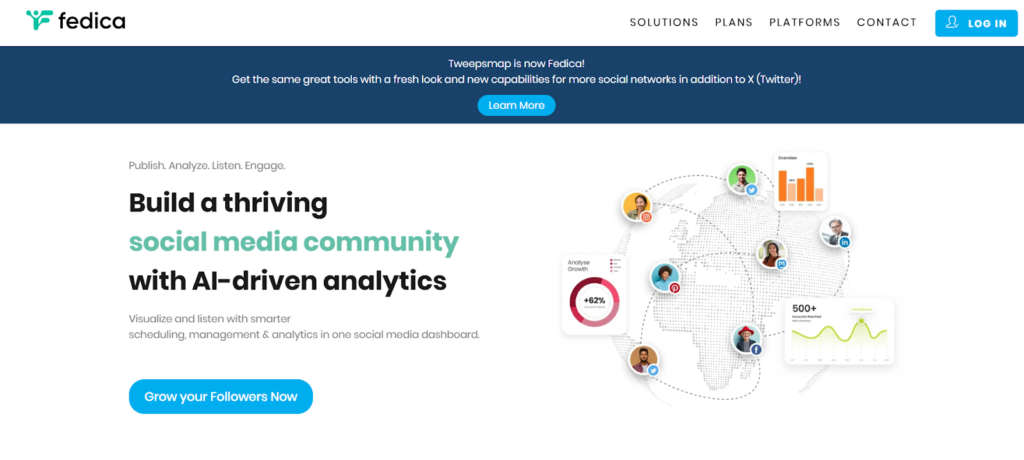
Task: Click Grow your Followers Now button
Action: 221,396
